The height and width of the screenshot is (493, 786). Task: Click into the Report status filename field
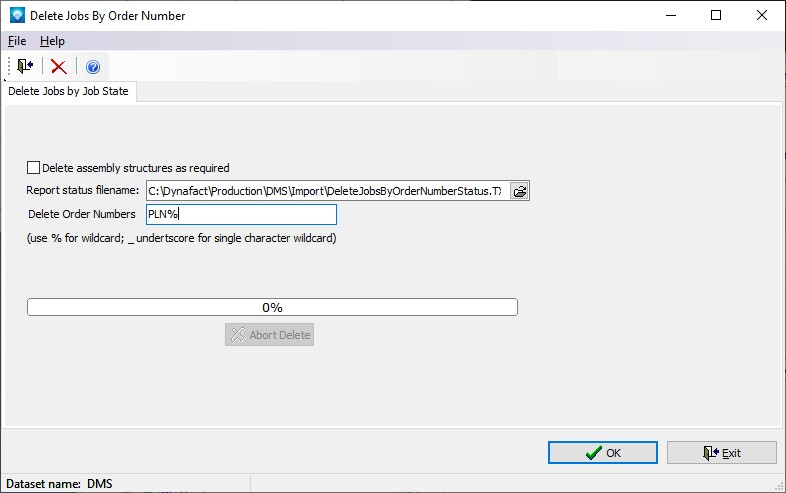pos(325,191)
